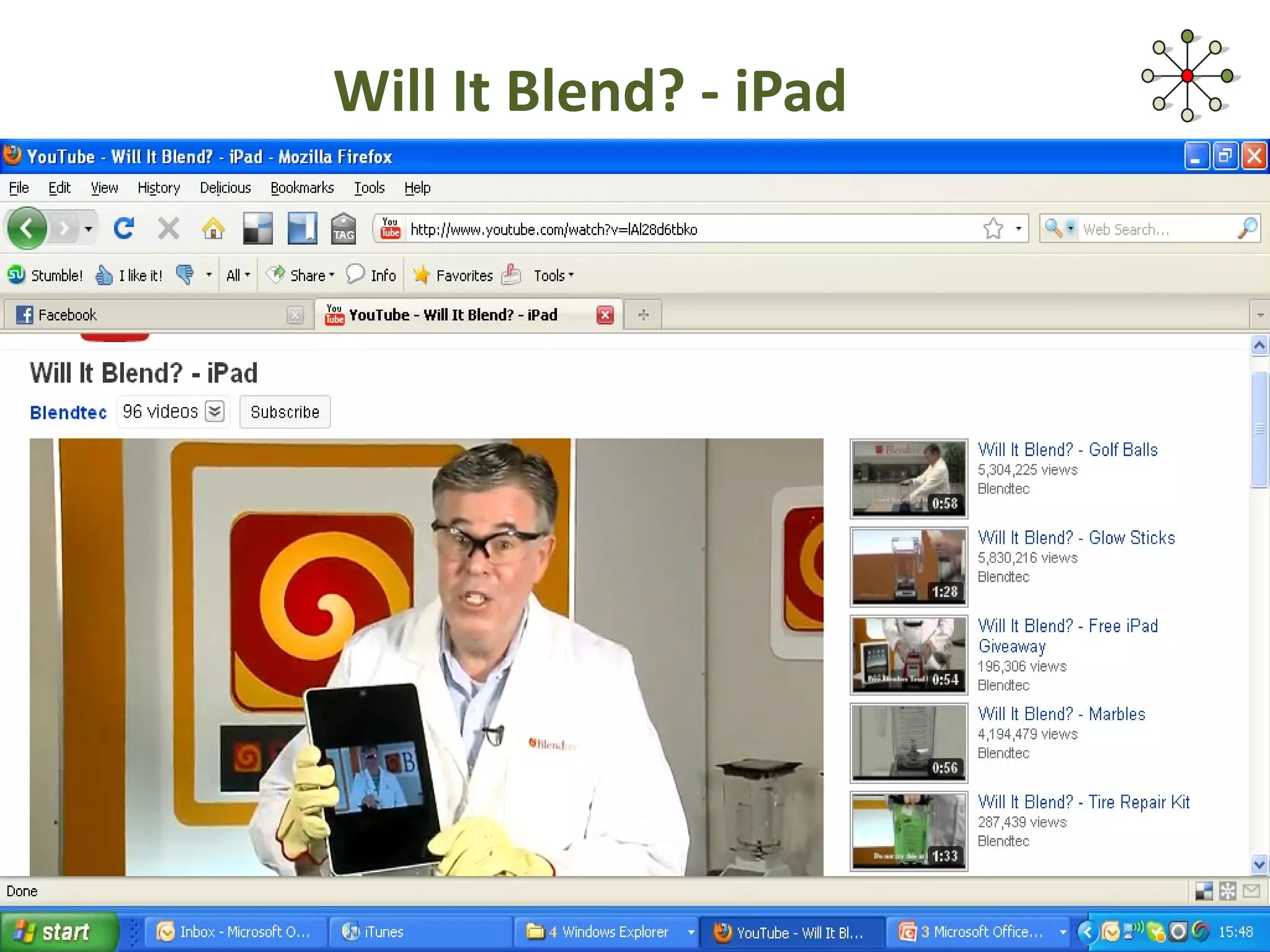Image resolution: width=1270 pixels, height=952 pixels.
Task: Open the Blendtec channel link
Action: (68, 413)
